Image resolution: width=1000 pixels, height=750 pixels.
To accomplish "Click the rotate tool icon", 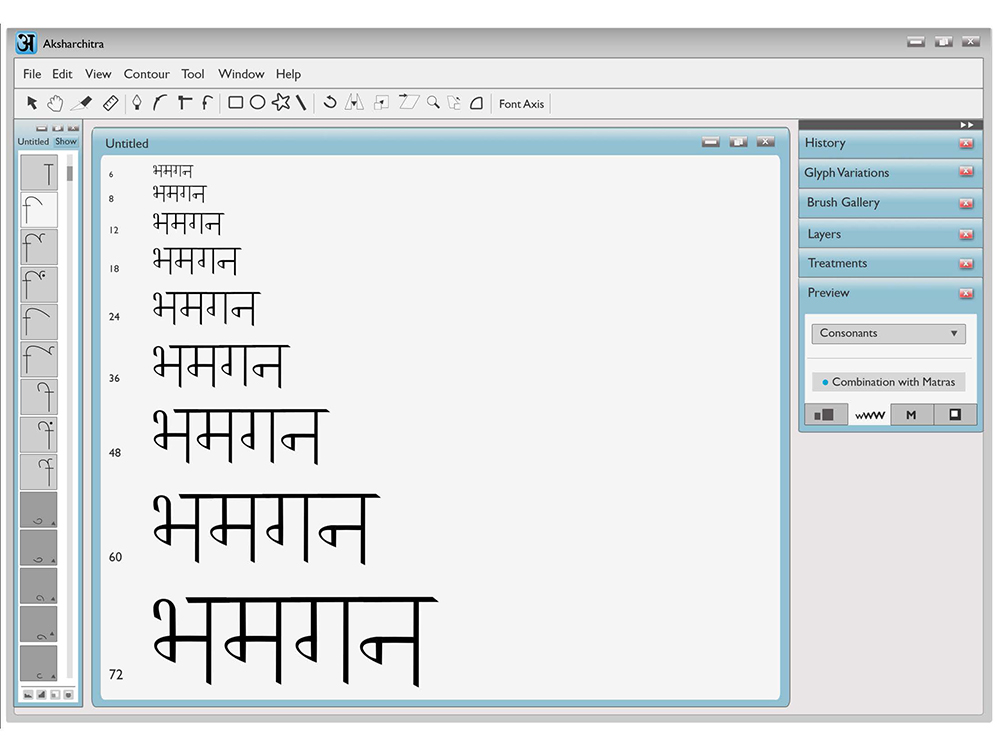I will coord(330,103).
